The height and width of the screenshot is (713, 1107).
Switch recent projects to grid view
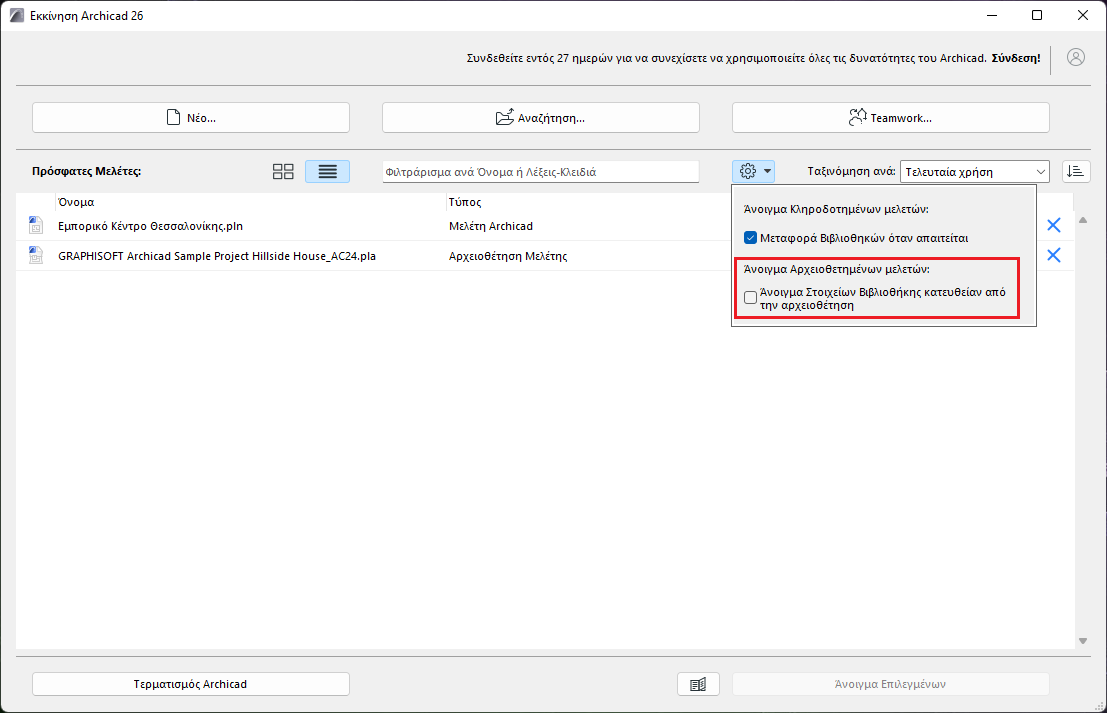pyautogui.click(x=283, y=171)
